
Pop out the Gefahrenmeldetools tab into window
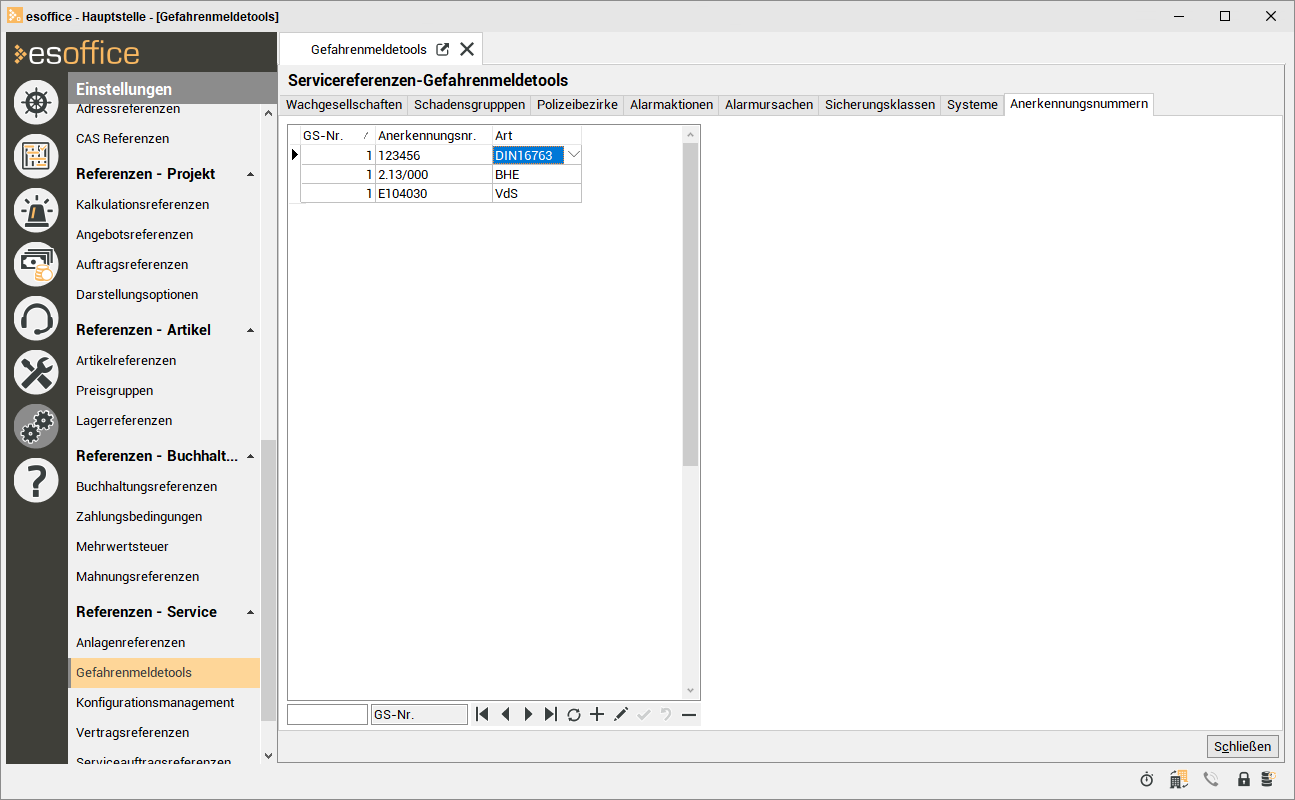443,49
